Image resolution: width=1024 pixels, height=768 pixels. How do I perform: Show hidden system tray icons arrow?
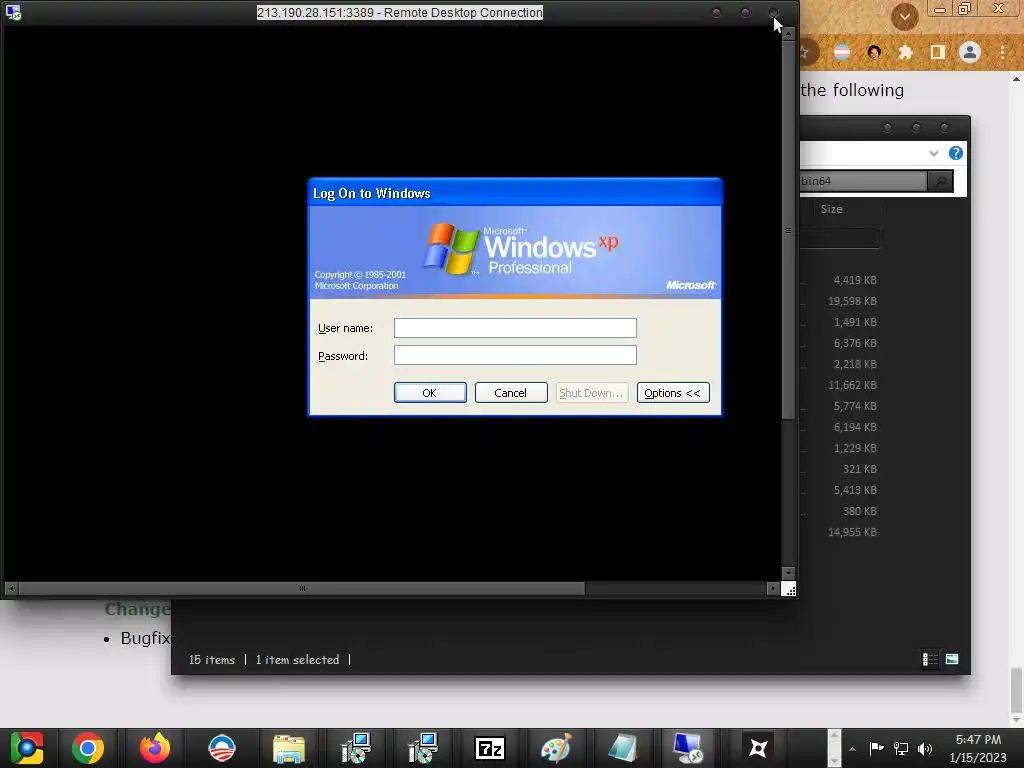852,749
